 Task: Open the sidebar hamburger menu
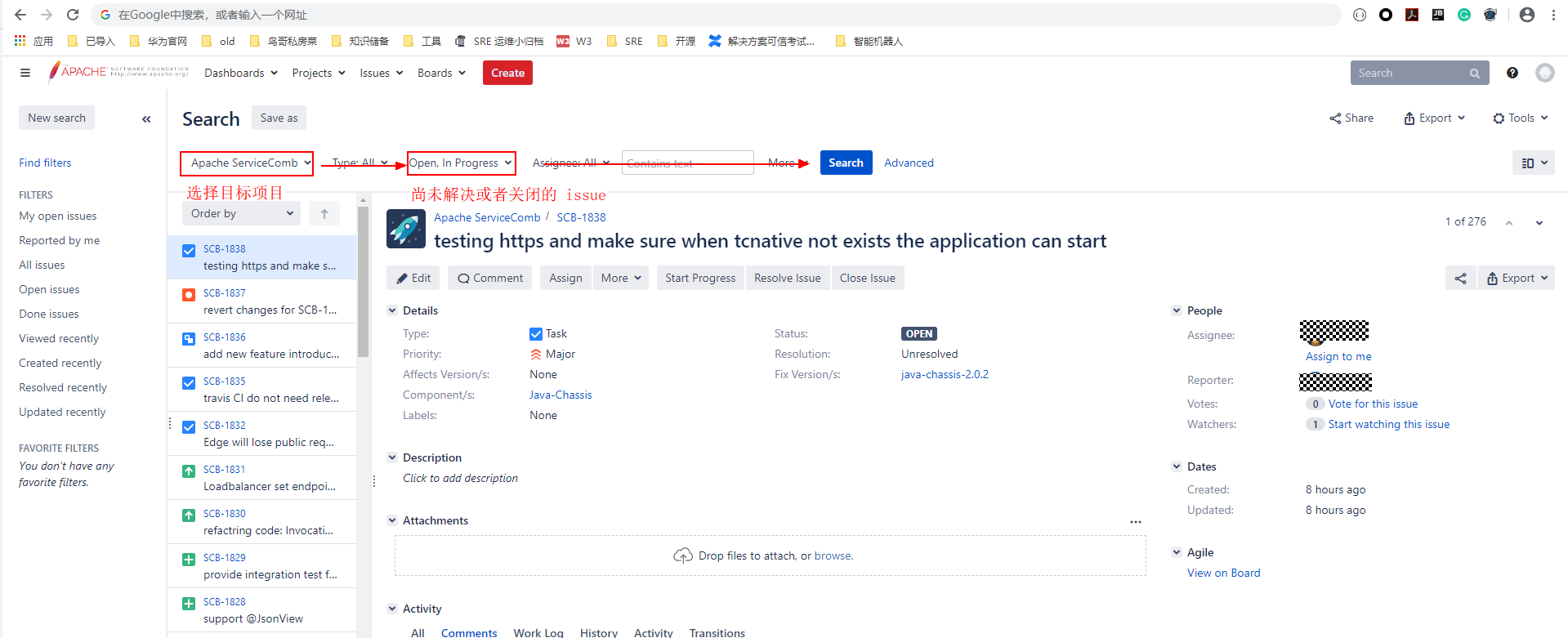[25, 73]
